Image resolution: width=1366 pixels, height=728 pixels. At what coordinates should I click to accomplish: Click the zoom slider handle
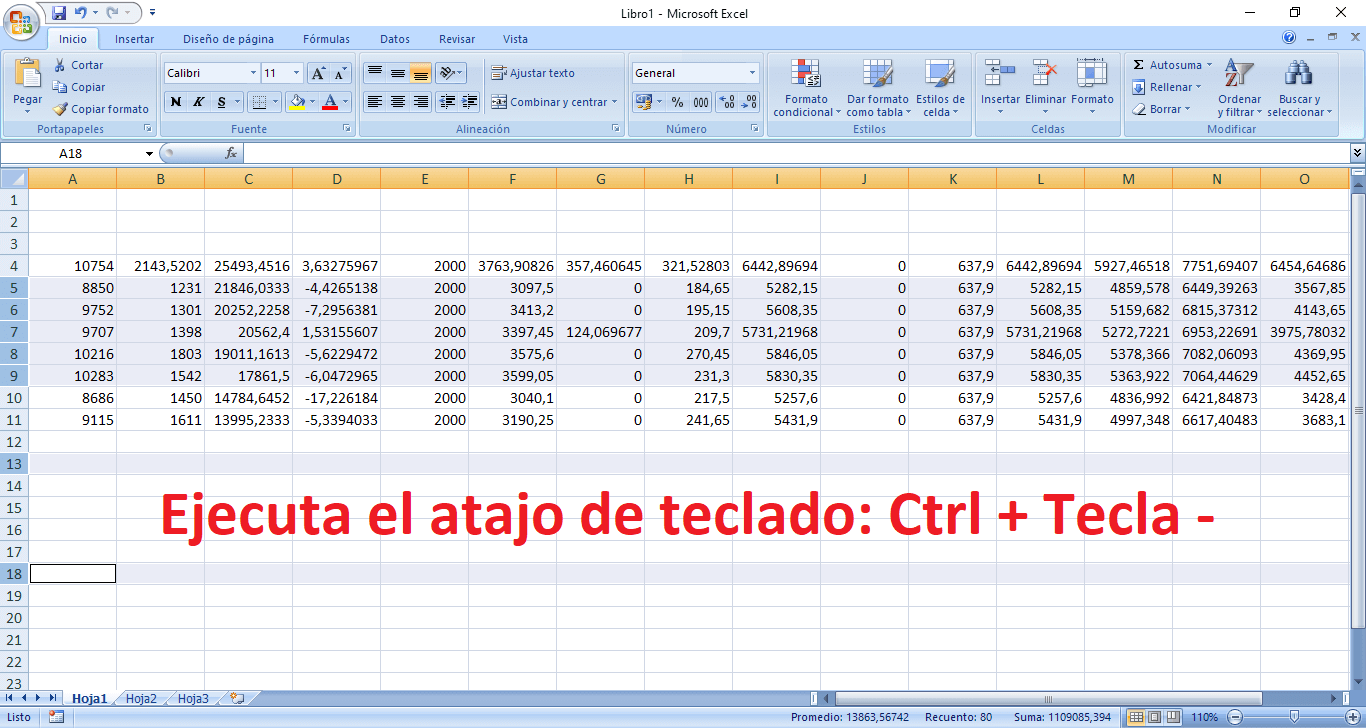click(x=1294, y=717)
